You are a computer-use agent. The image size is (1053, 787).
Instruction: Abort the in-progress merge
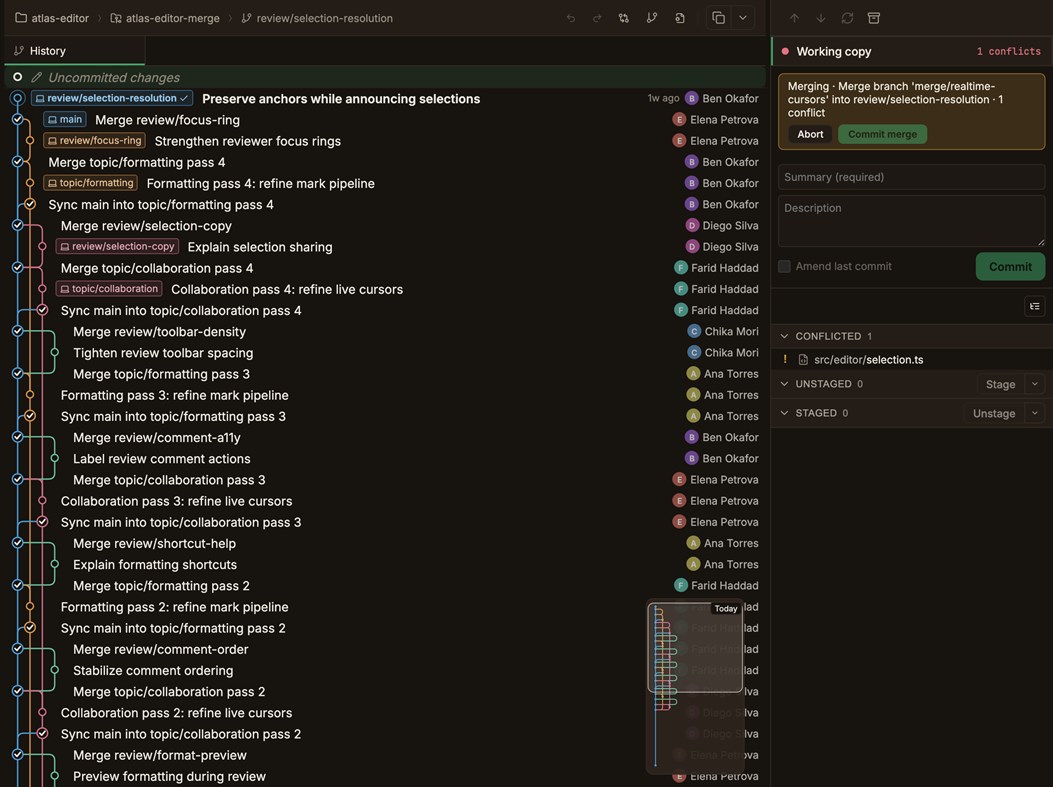(x=810, y=134)
